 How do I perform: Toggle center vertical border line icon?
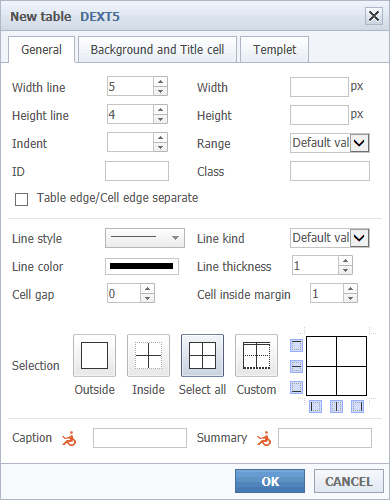coord(336,406)
